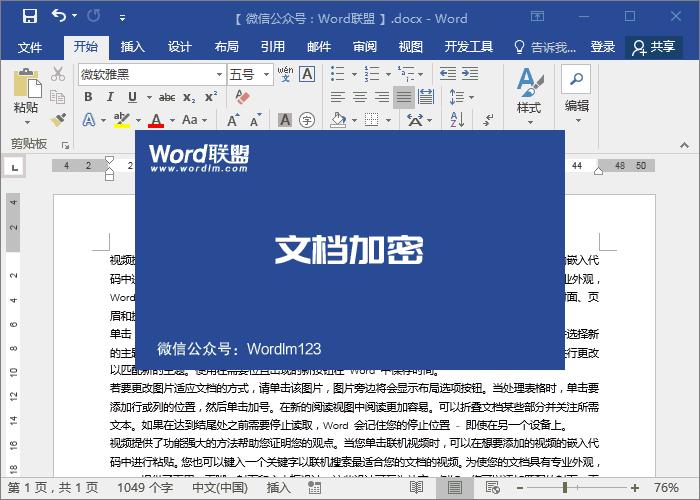Open the 微软雅黑 font name dropdown
The height and width of the screenshot is (500, 700).
click(x=219, y=75)
